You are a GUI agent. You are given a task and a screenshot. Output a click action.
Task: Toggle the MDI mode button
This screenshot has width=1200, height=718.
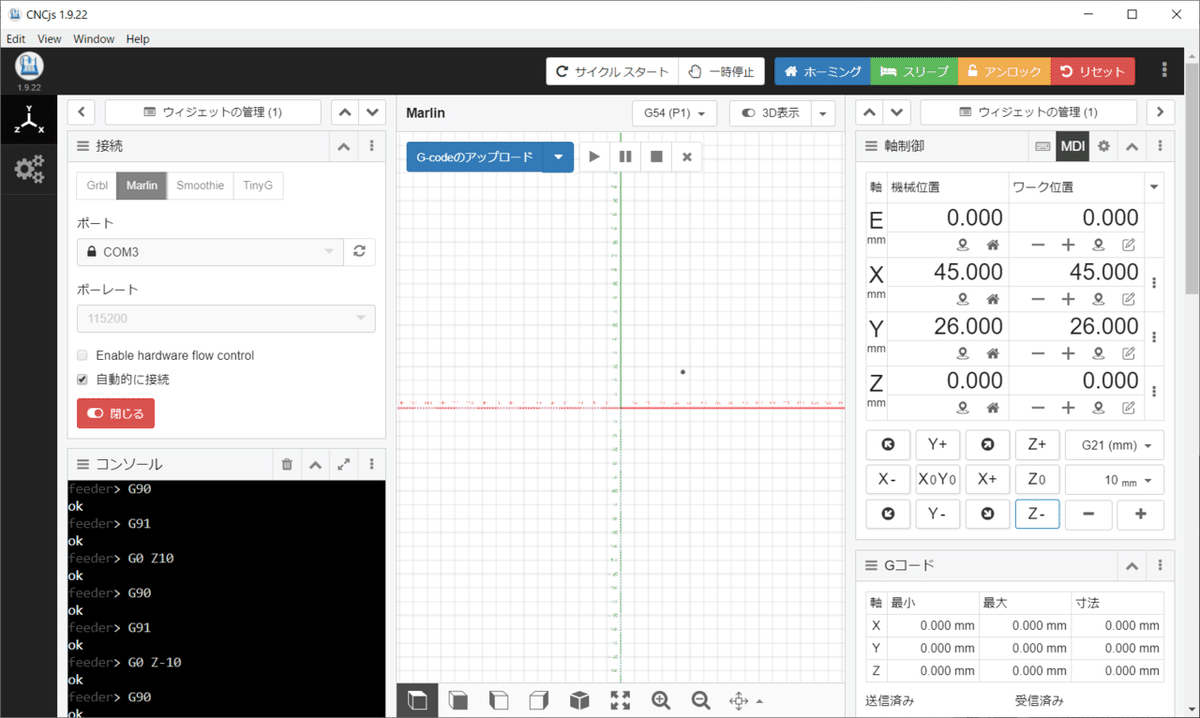(x=1073, y=146)
